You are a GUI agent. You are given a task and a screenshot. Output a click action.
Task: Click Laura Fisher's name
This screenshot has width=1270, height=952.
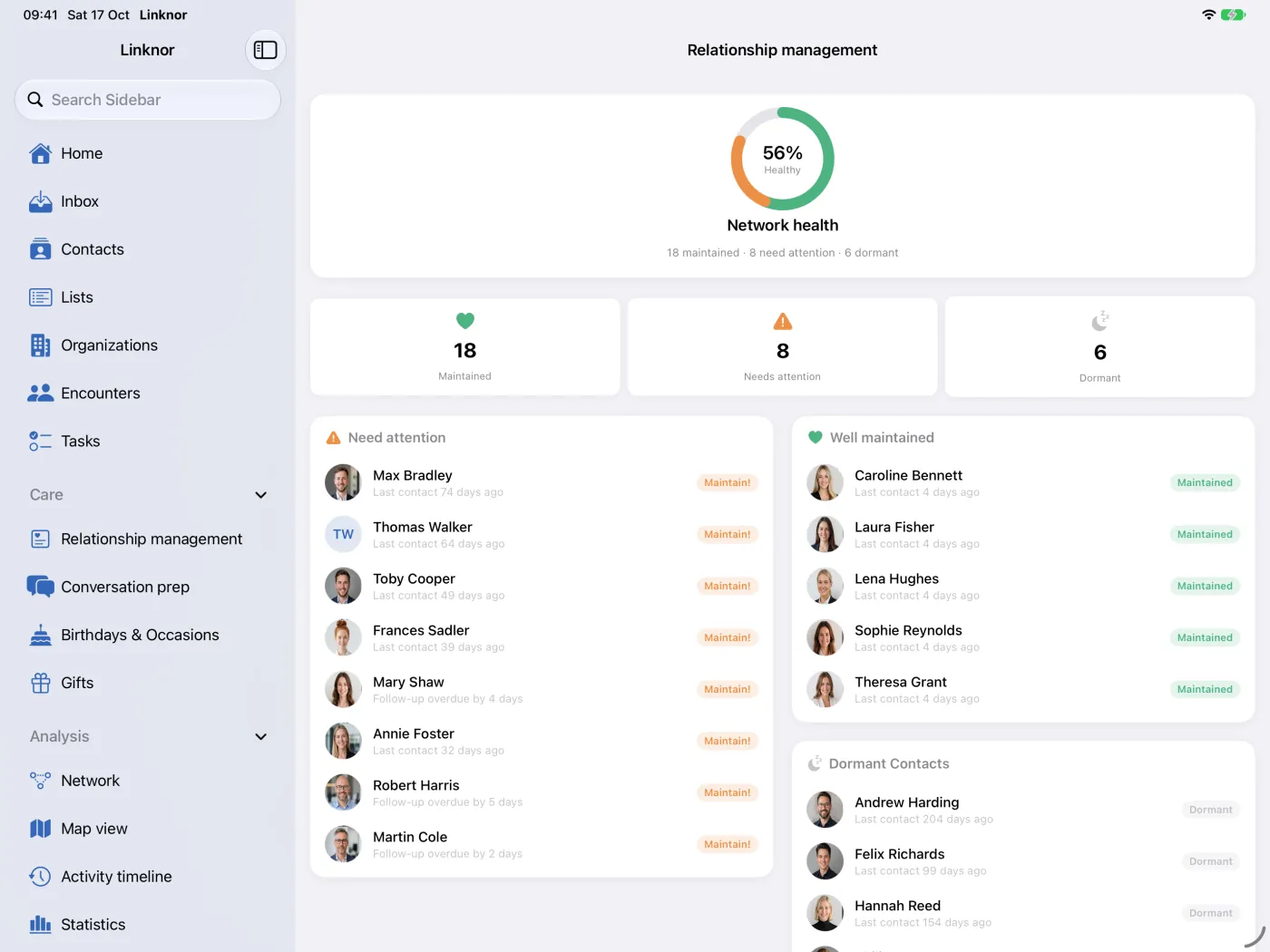[894, 527]
